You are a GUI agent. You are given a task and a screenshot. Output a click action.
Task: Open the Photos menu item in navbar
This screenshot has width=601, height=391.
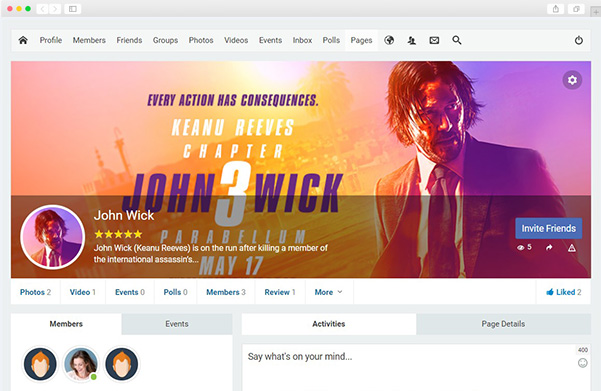[x=201, y=40]
